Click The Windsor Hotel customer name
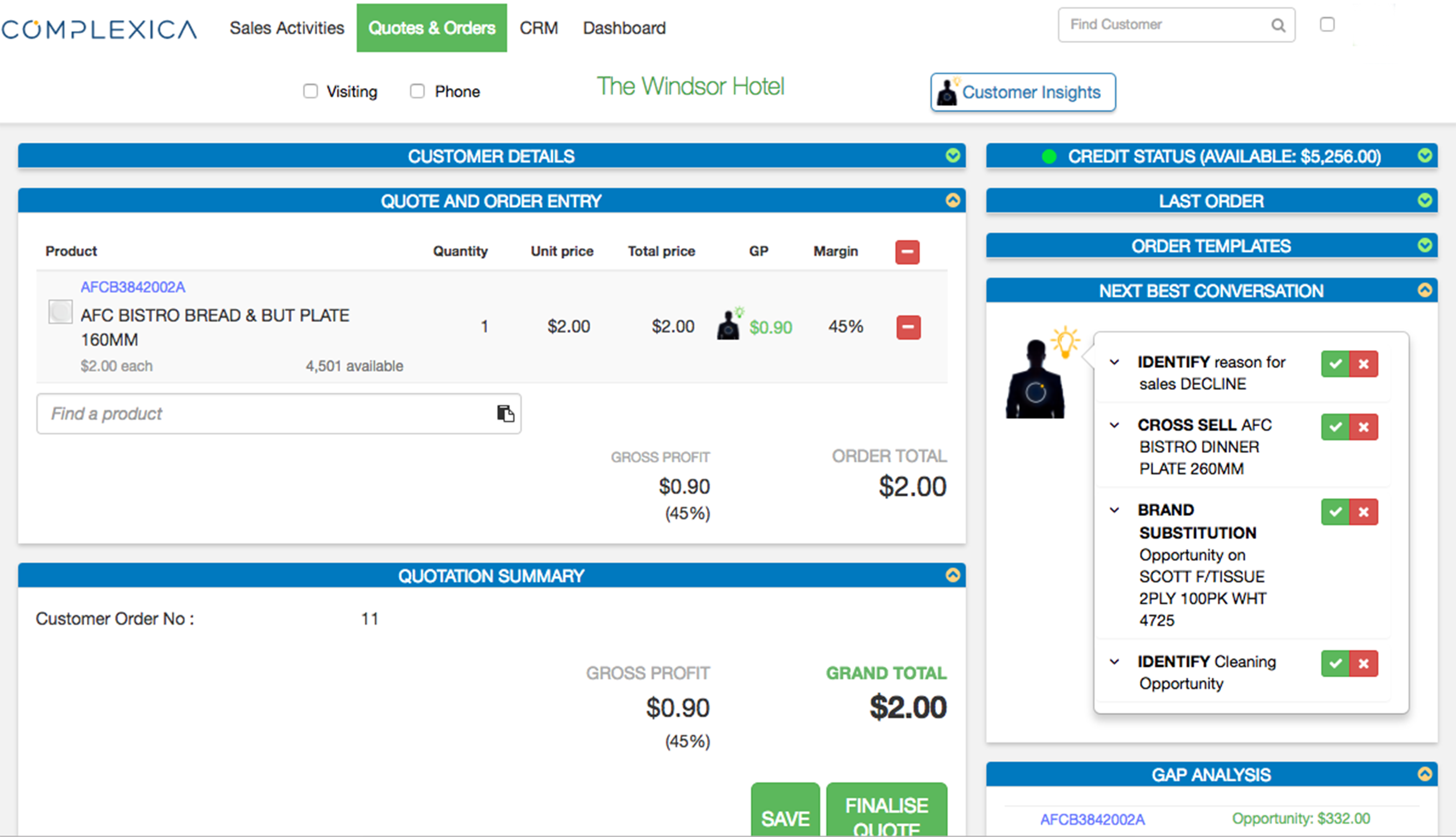 click(x=690, y=87)
